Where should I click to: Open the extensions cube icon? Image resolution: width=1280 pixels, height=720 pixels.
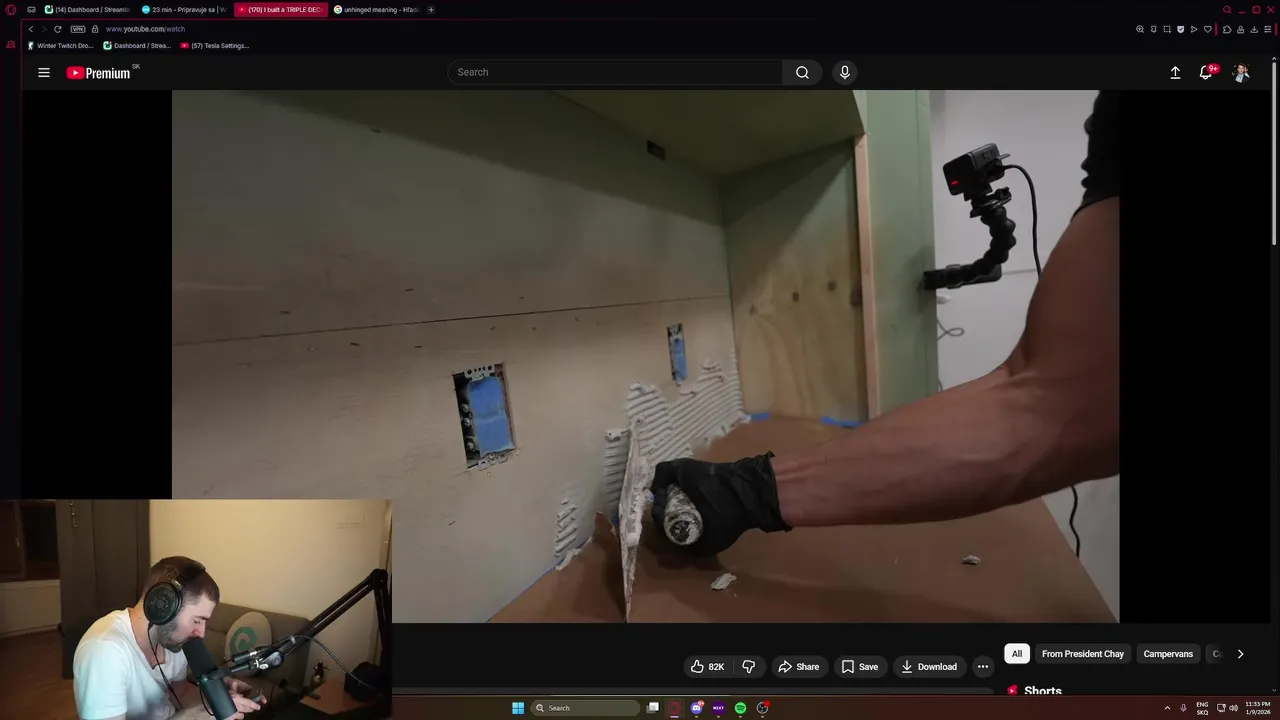(x=1227, y=29)
